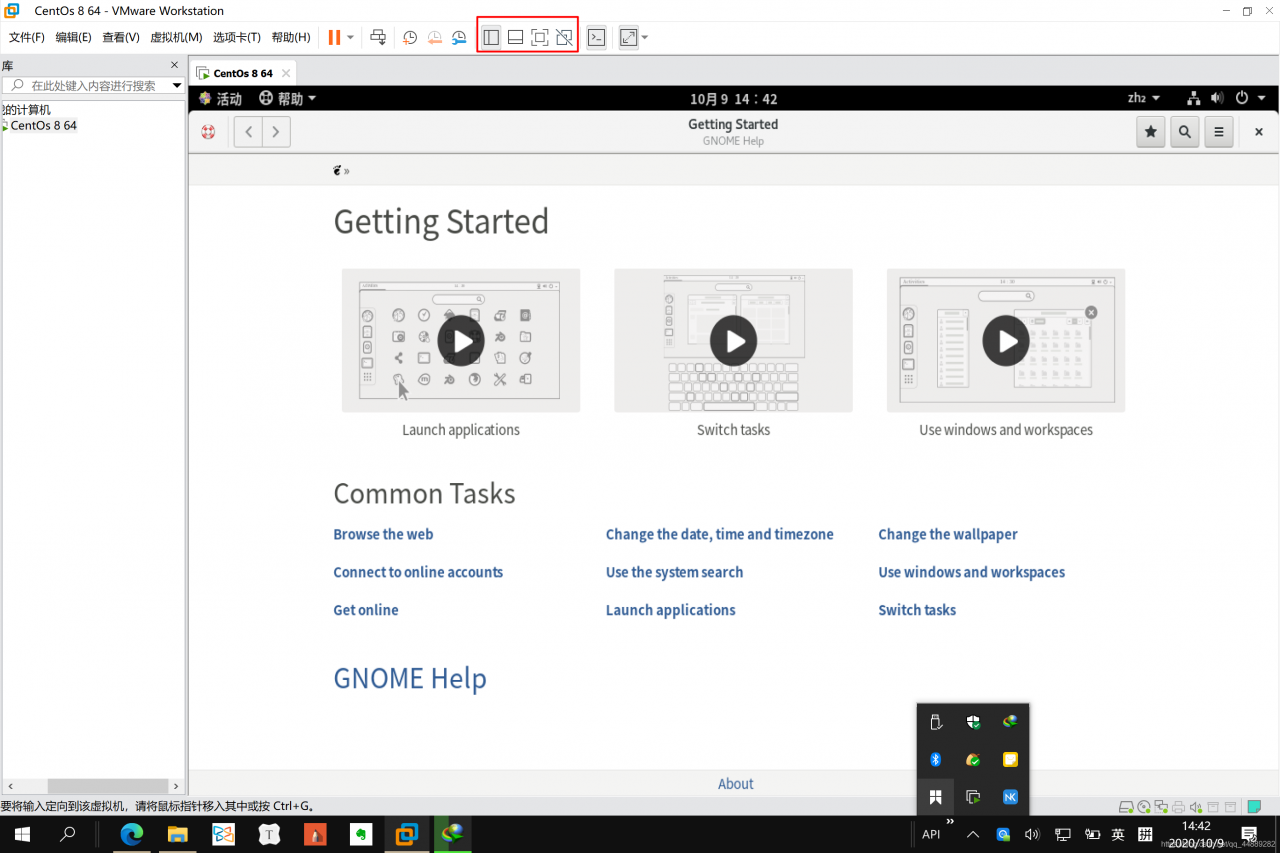Click the library scrollbar right arrow

coord(175,786)
